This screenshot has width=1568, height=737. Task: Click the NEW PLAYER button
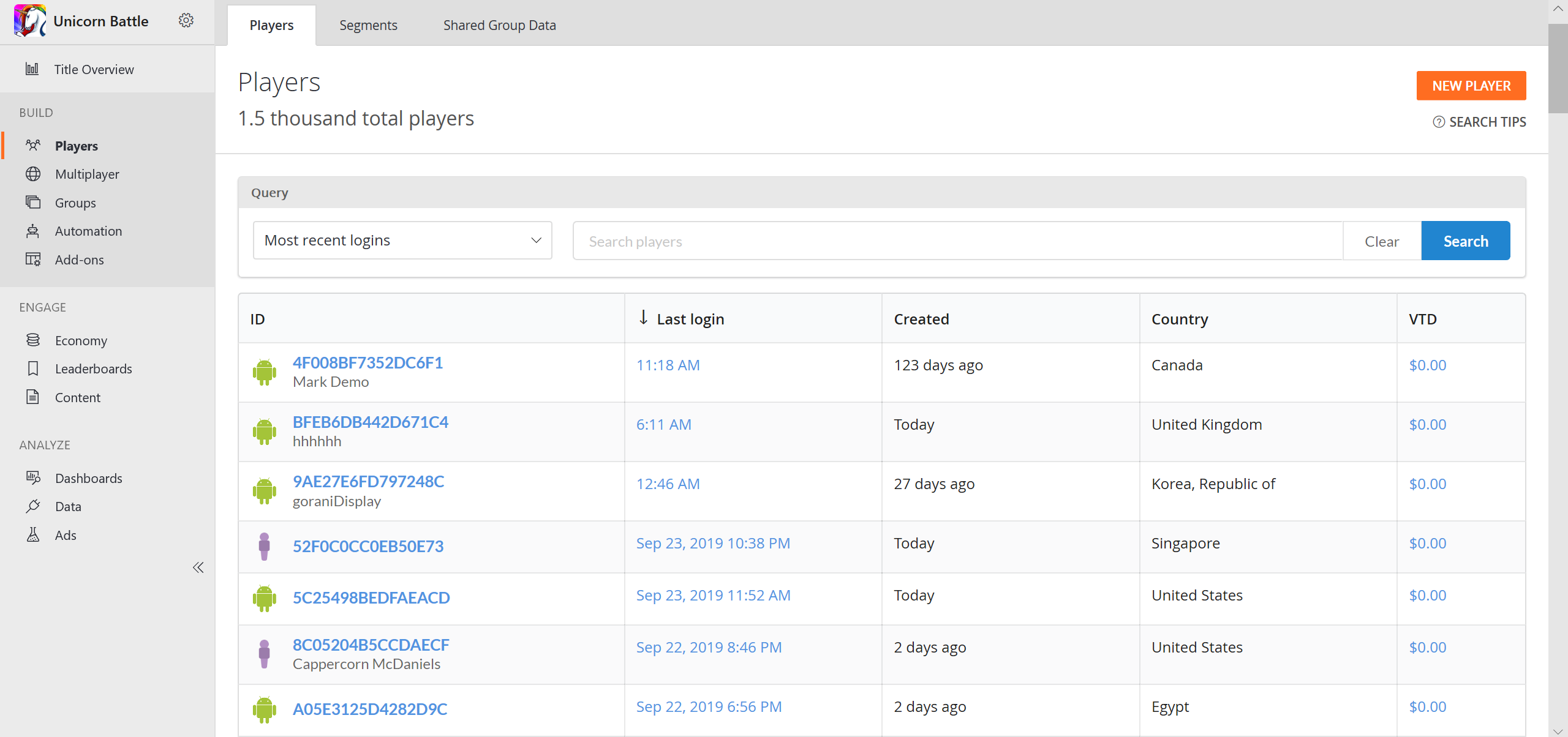pyautogui.click(x=1471, y=85)
